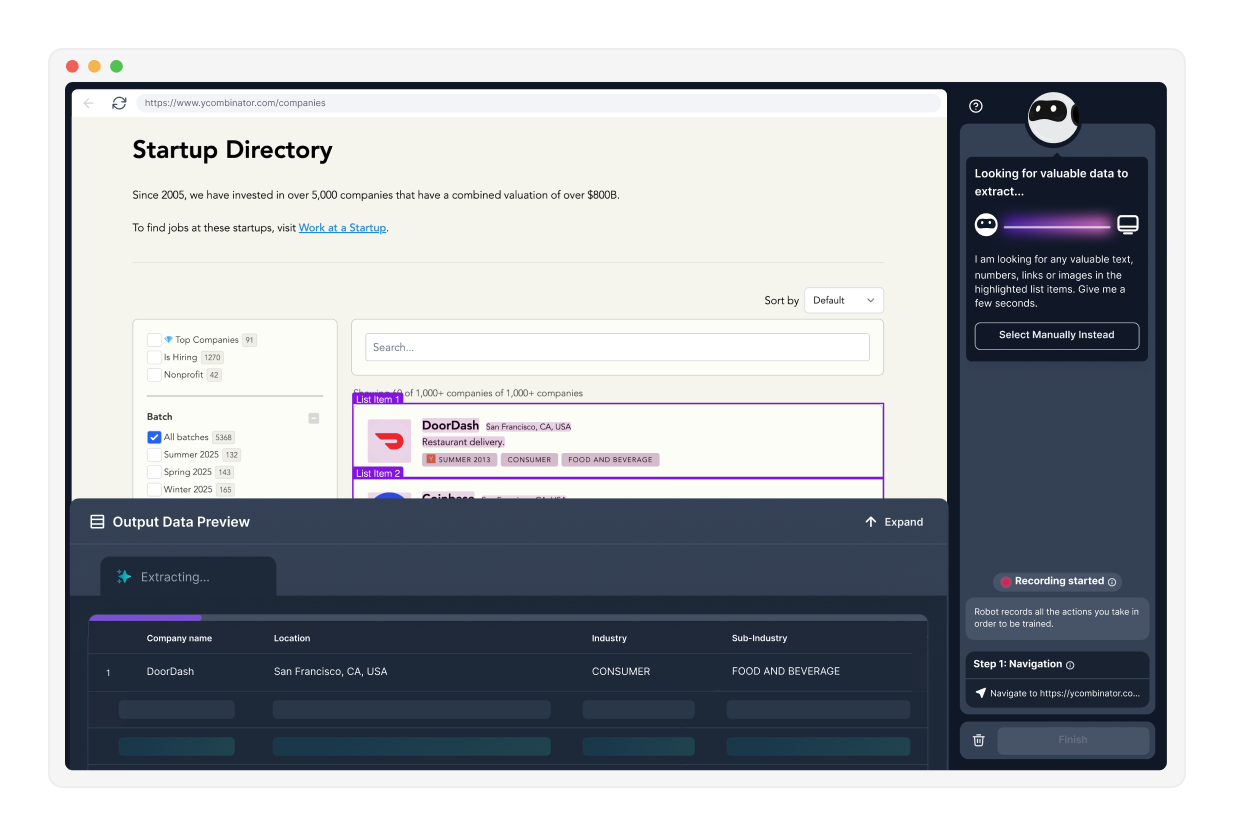The height and width of the screenshot is (840, 1237).
Task: Click the row number 1 cell
Action: tap(108, 673)
